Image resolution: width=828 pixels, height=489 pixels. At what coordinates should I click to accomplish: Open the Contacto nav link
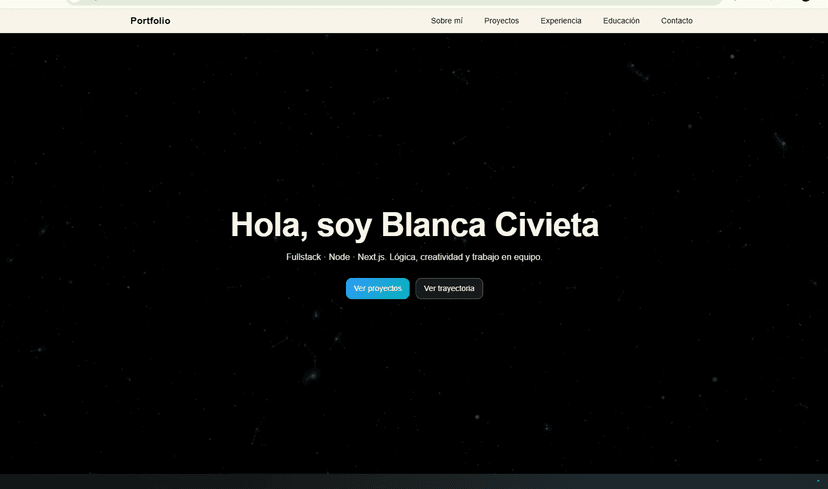pyautogui.click(x=676, y=21)
